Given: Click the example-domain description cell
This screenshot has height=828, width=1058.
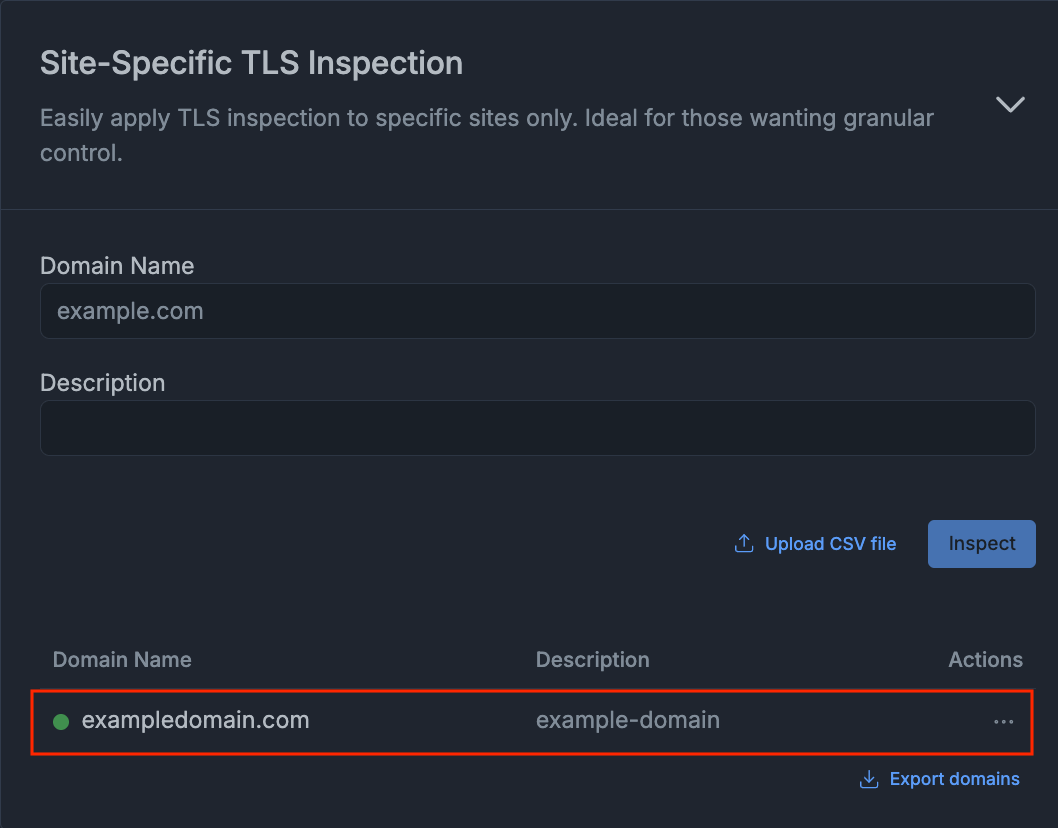Looking at the screenshot, I should click(x=627, y=720).
